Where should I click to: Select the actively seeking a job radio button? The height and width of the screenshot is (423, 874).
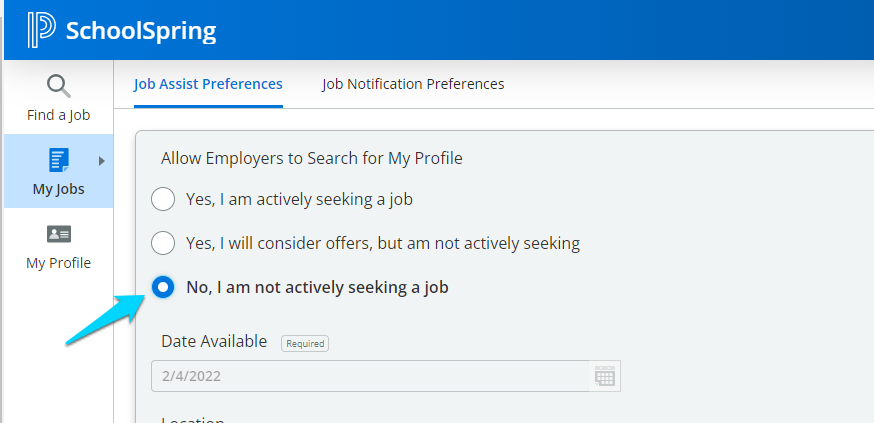163,199
